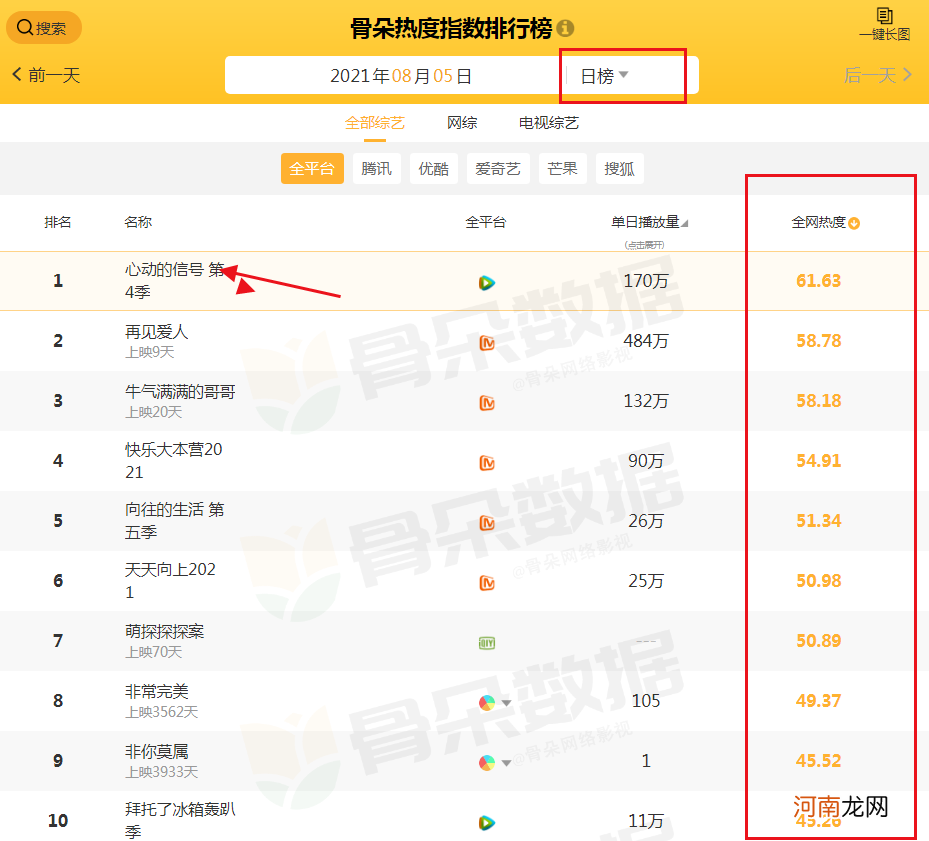Click the Tencent Video icon for 心动的信号
The height and width of the screenshot is (841, 929).
point(487,283)
